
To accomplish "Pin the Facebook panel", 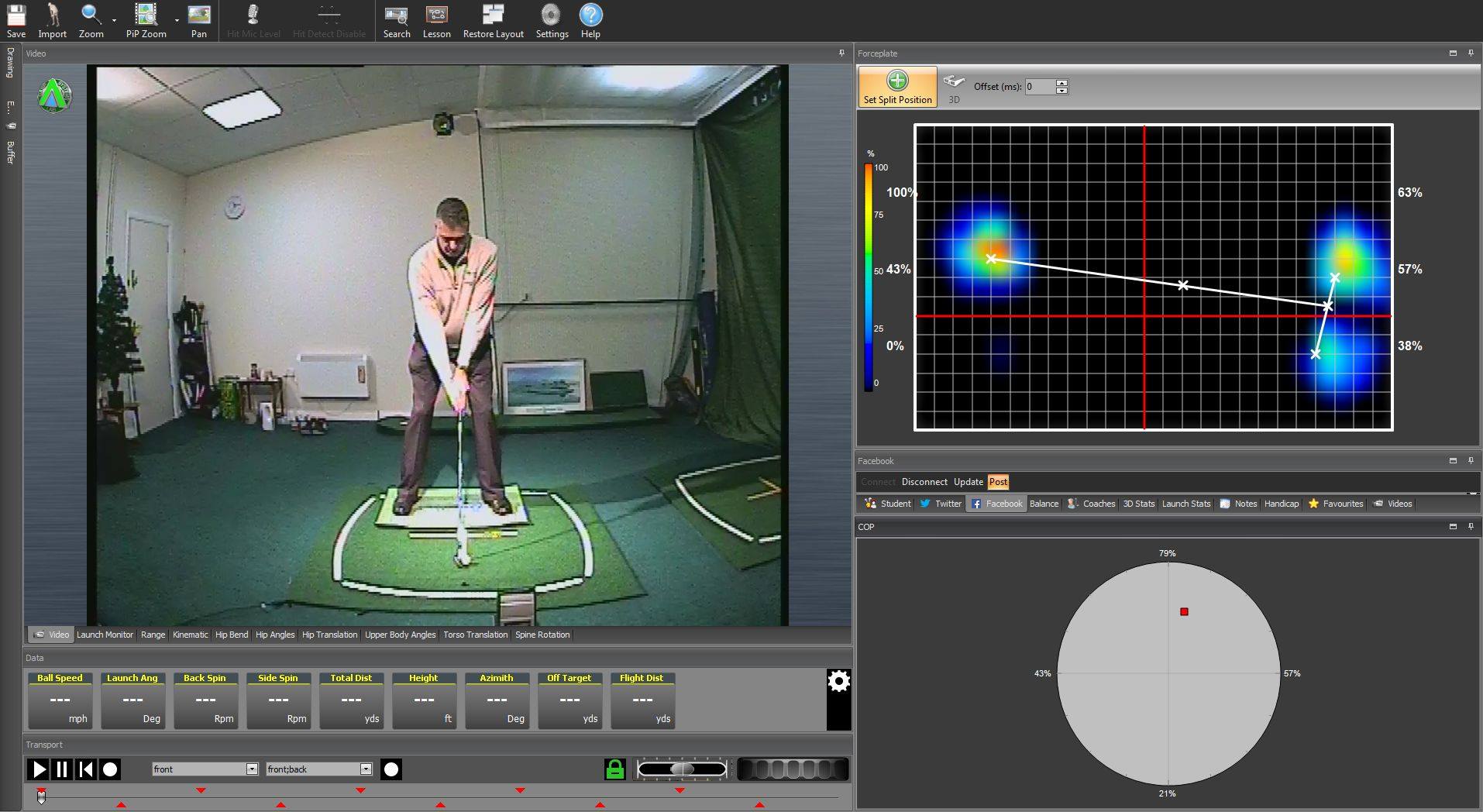I will 1471,460.
